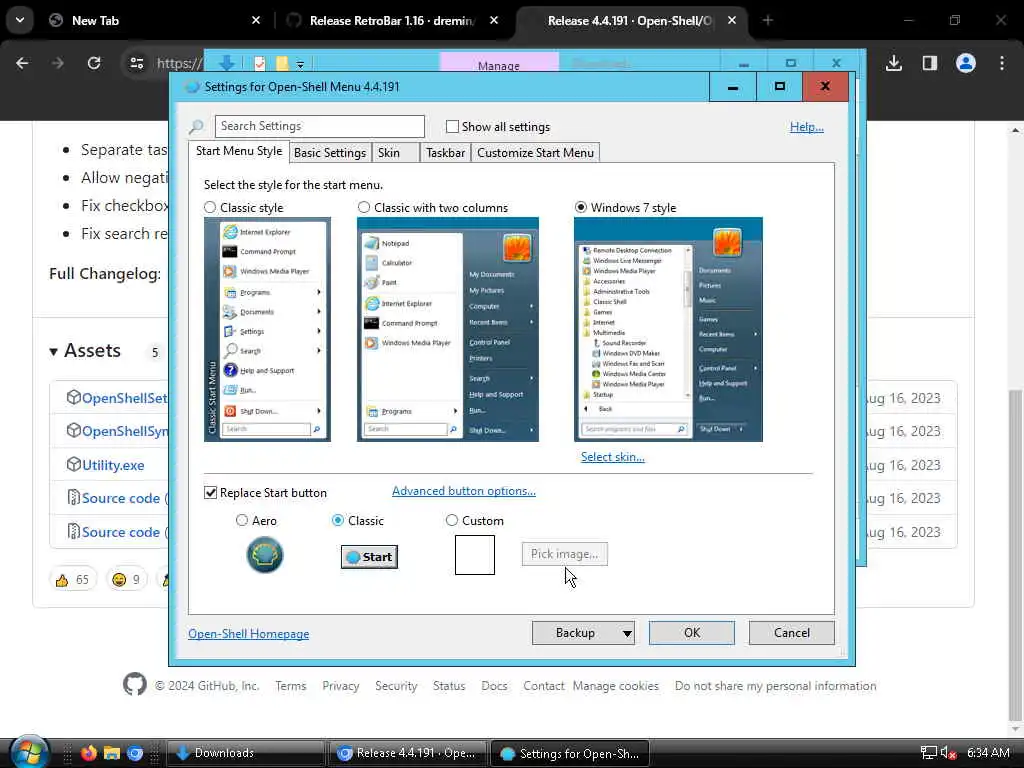Click the site information icon in address bar
1024x768 pixels.
[x=136, y=63]
